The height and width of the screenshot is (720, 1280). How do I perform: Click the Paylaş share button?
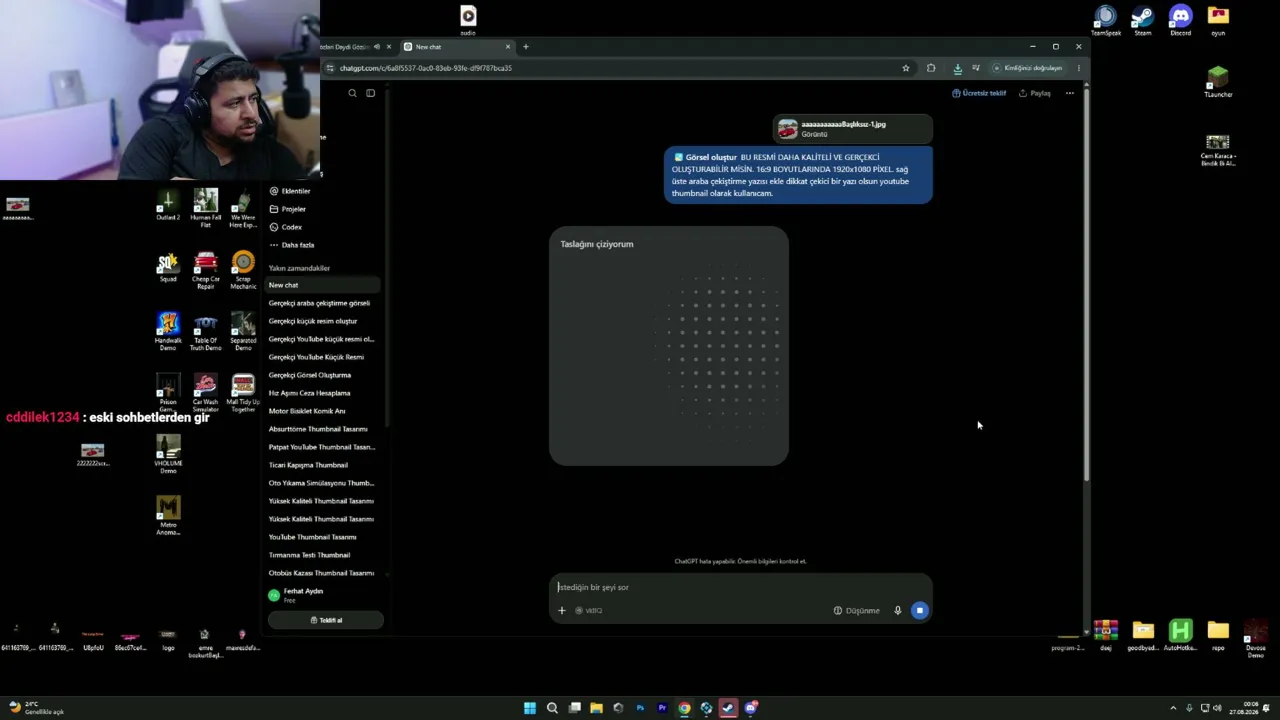click(1035, 93)
